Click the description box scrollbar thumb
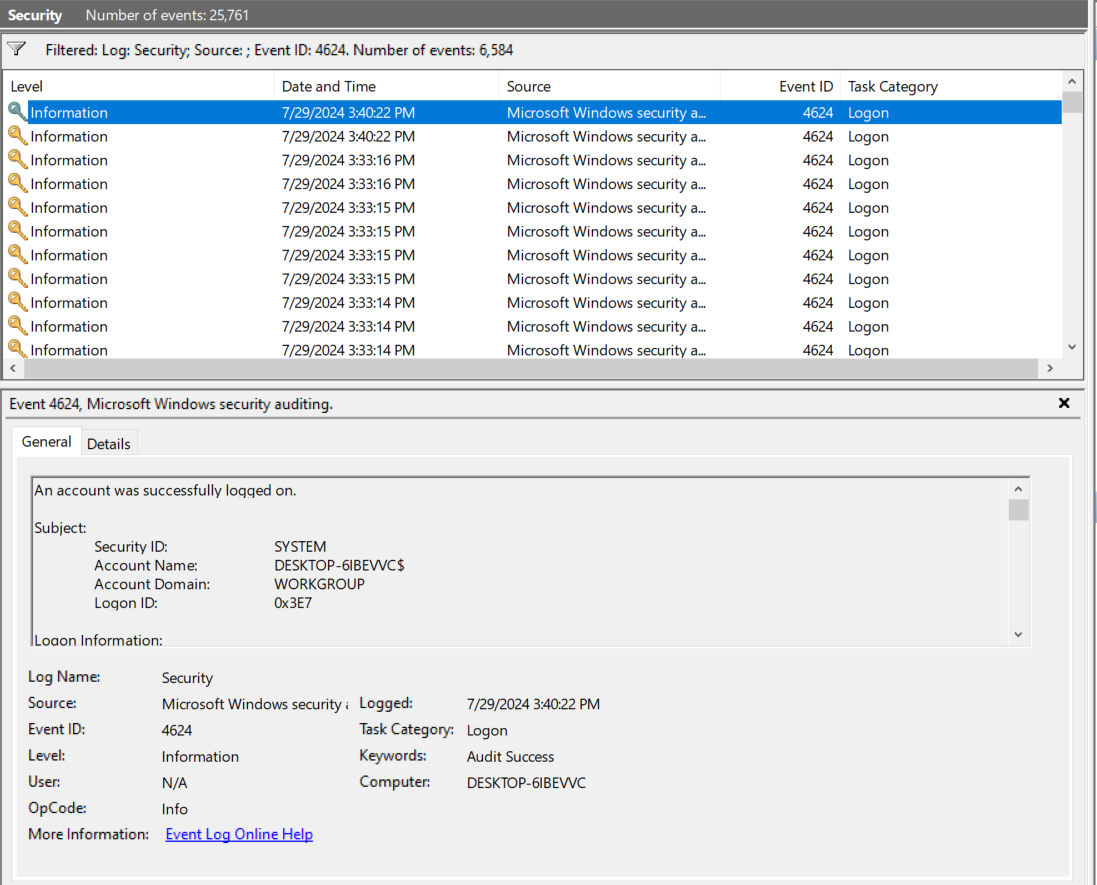Image resolution: width=1097 pixels, height=885 pixels. 1018,510
